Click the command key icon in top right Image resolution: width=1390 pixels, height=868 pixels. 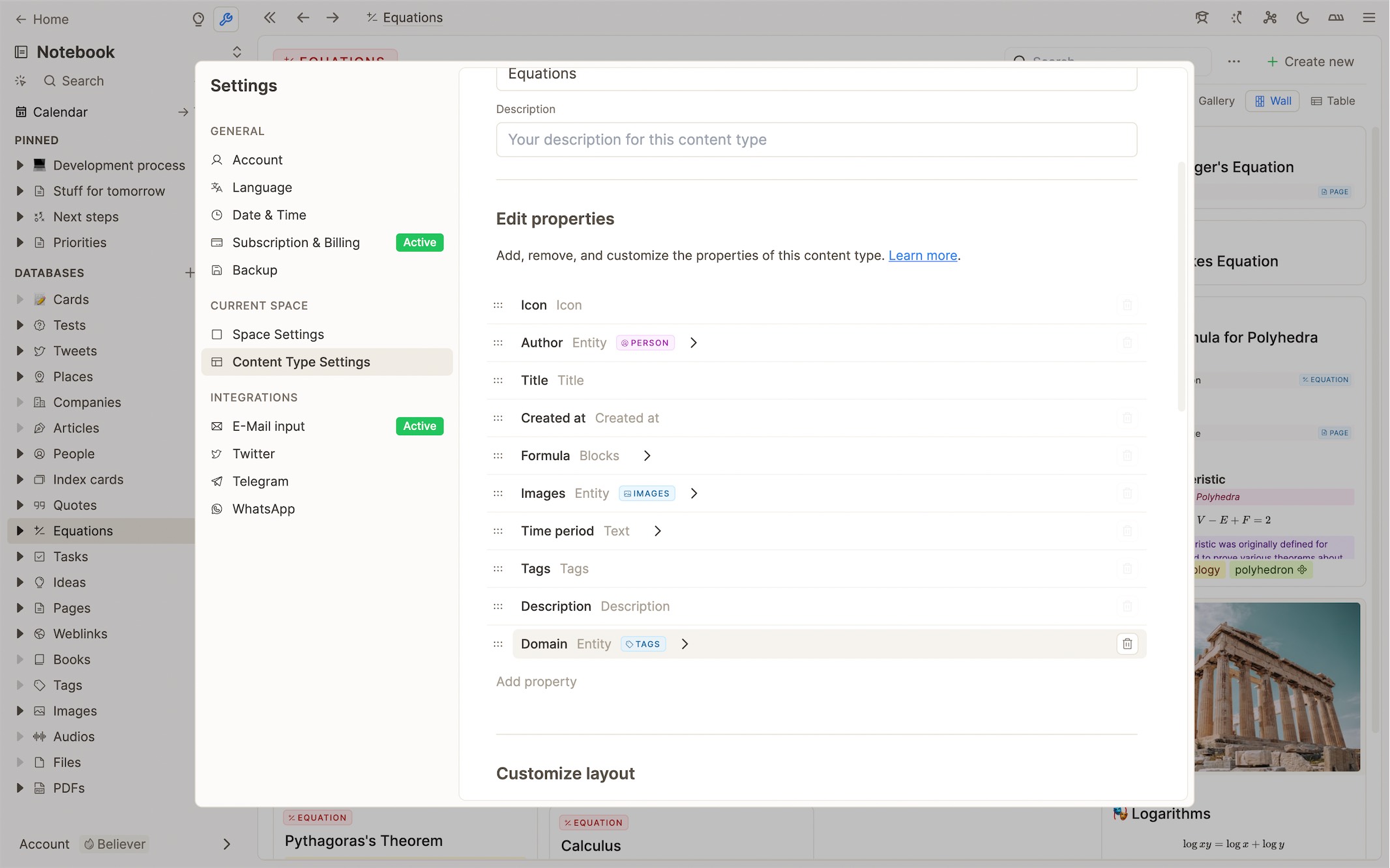pyautogui.click(x=1269, y=18)
